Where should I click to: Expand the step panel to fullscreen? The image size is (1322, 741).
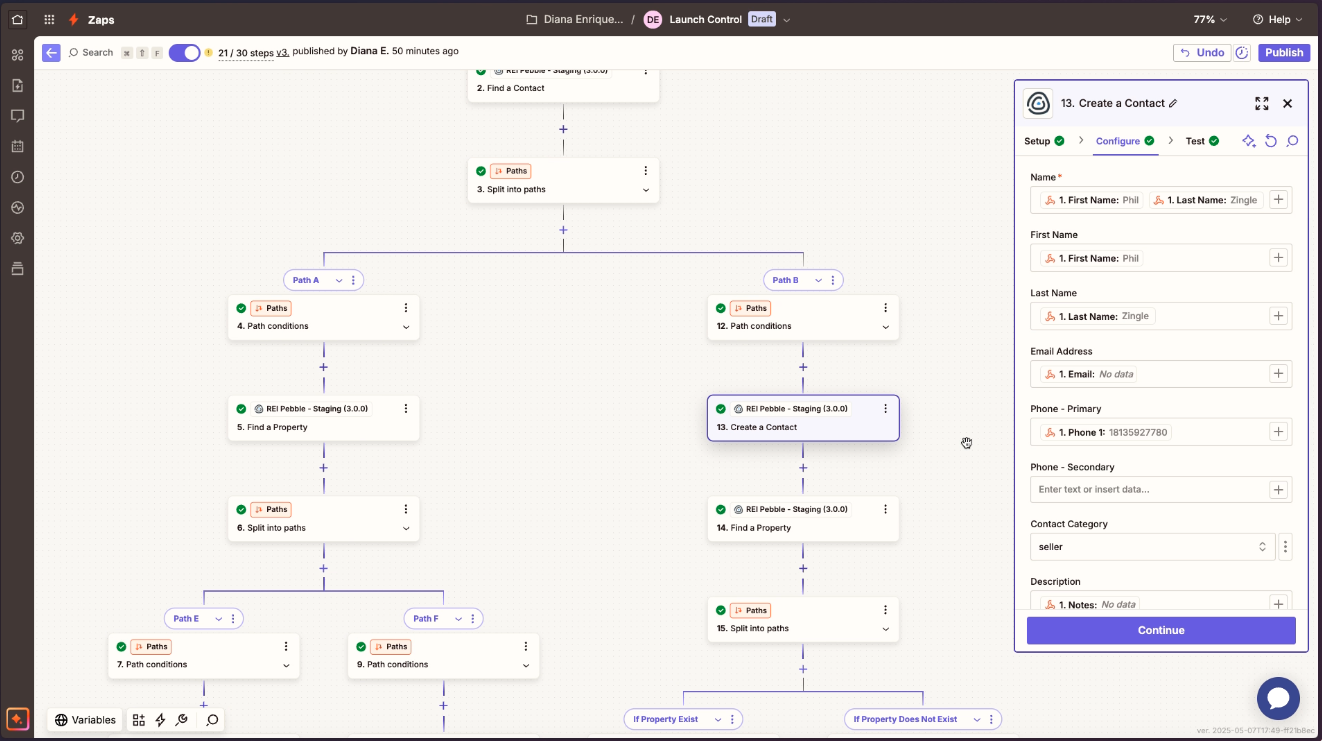tap(1262, 103)
